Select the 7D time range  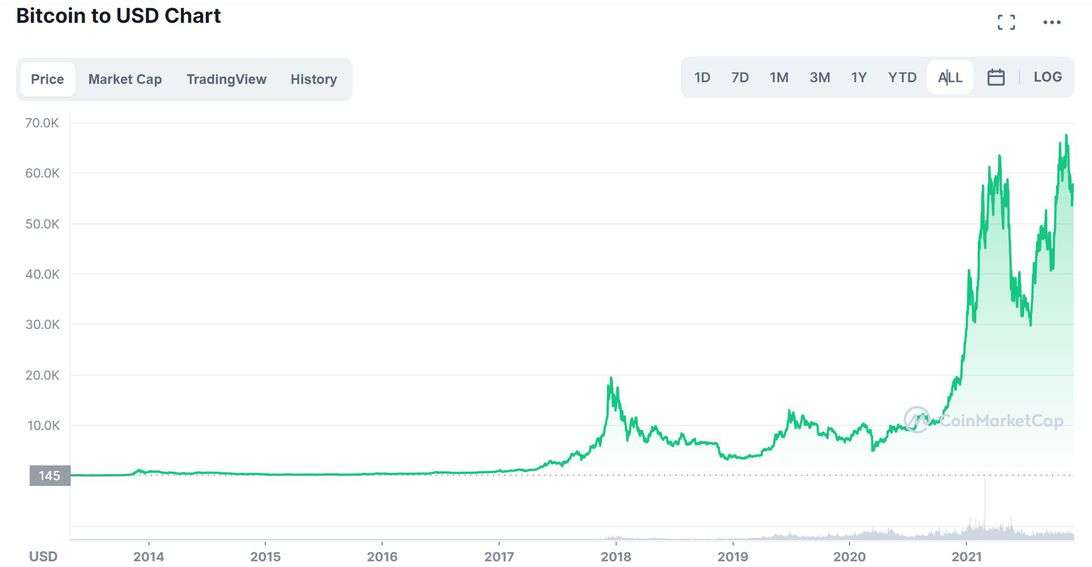tap(740, 77)
